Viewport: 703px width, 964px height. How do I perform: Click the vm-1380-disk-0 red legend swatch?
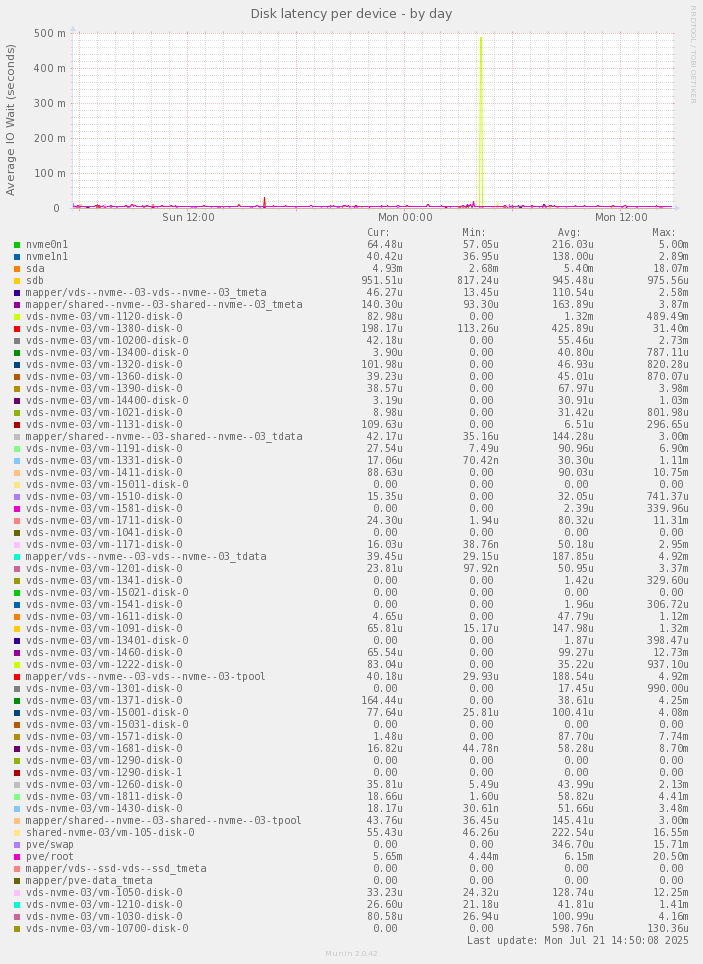click(x=17, y=329)
